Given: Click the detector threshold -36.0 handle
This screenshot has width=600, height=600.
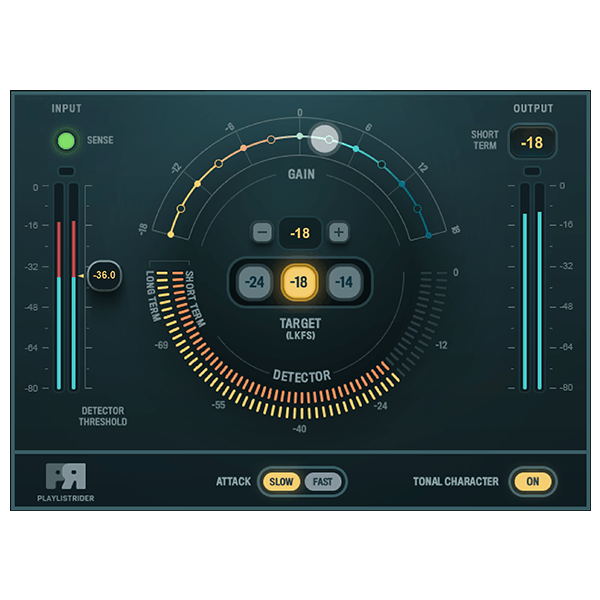Looking at the screenshot, I should [x=103, y=274].
